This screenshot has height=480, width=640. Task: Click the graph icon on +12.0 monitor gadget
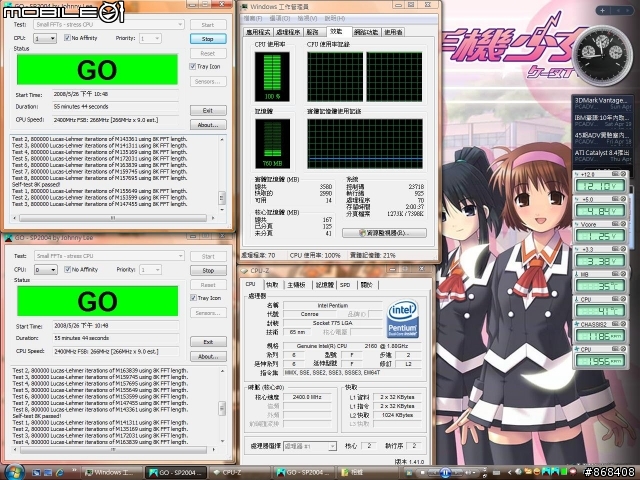[615, 174]
